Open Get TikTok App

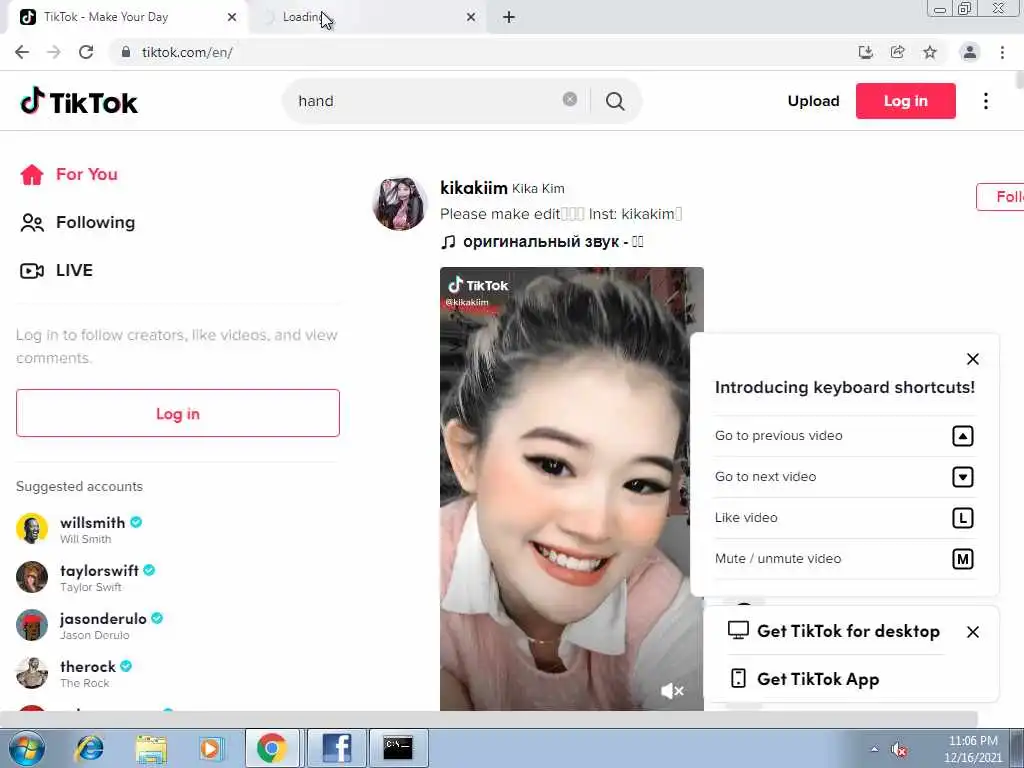pyautogui.click(x=804, y=679)
